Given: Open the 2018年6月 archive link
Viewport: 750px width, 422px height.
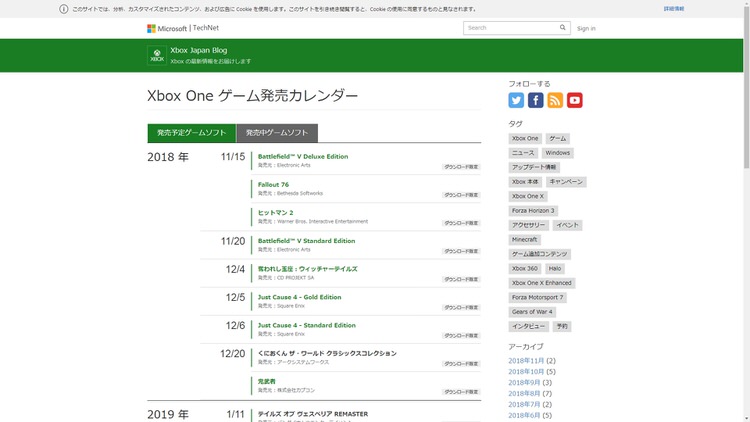Looking at the screenshot, I should pos(524,415).
